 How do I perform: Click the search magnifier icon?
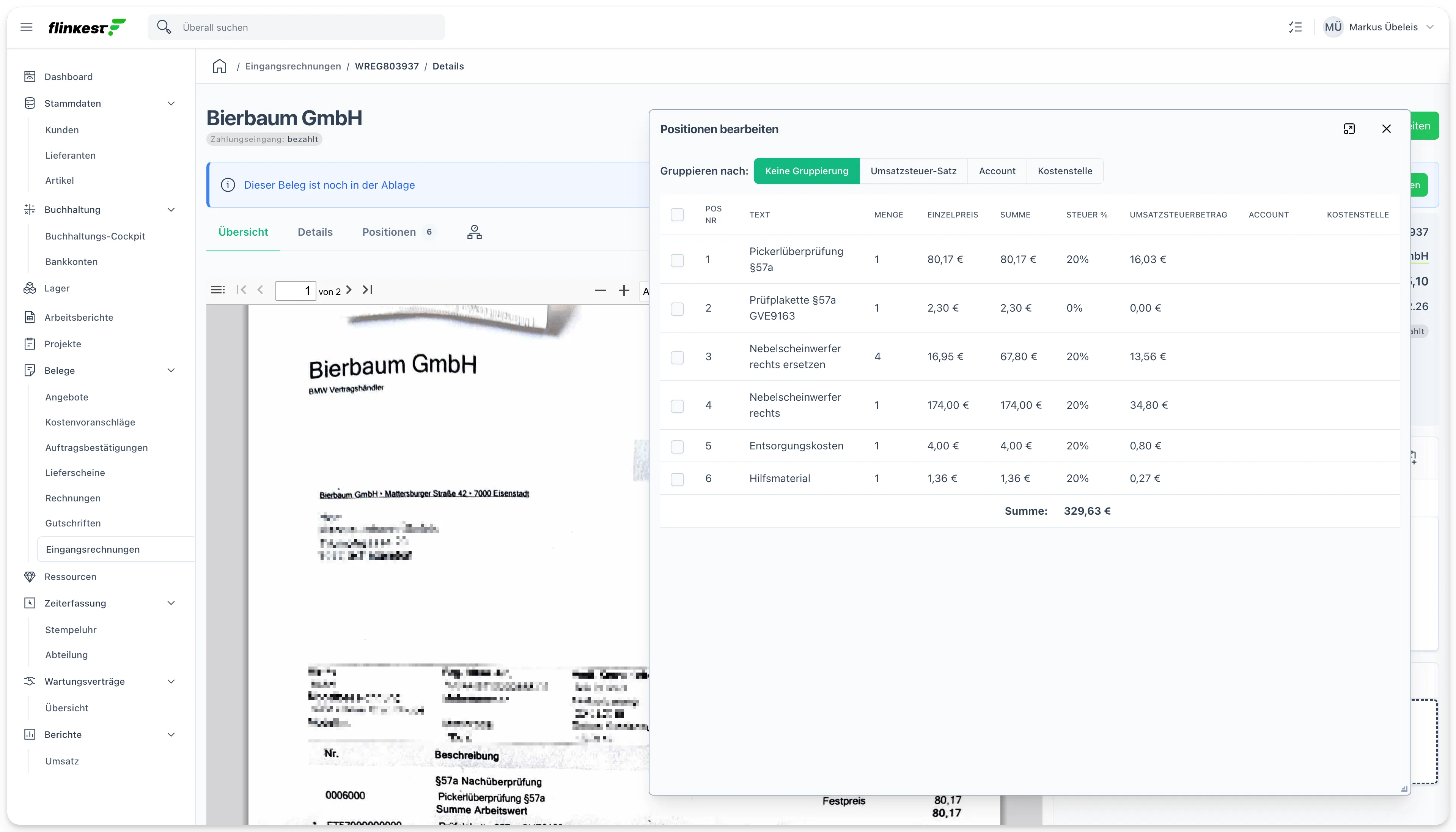164,27
